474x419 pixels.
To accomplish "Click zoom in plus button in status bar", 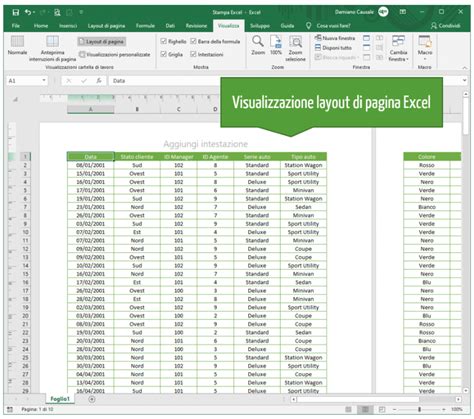I will coord(444,409).
